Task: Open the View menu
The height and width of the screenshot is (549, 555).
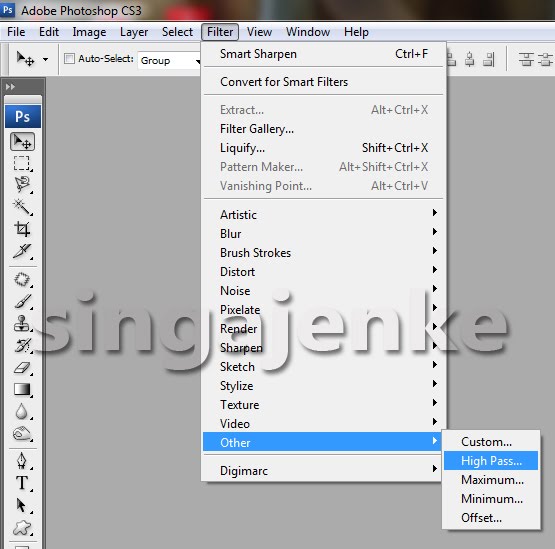Action: (259, 32)
